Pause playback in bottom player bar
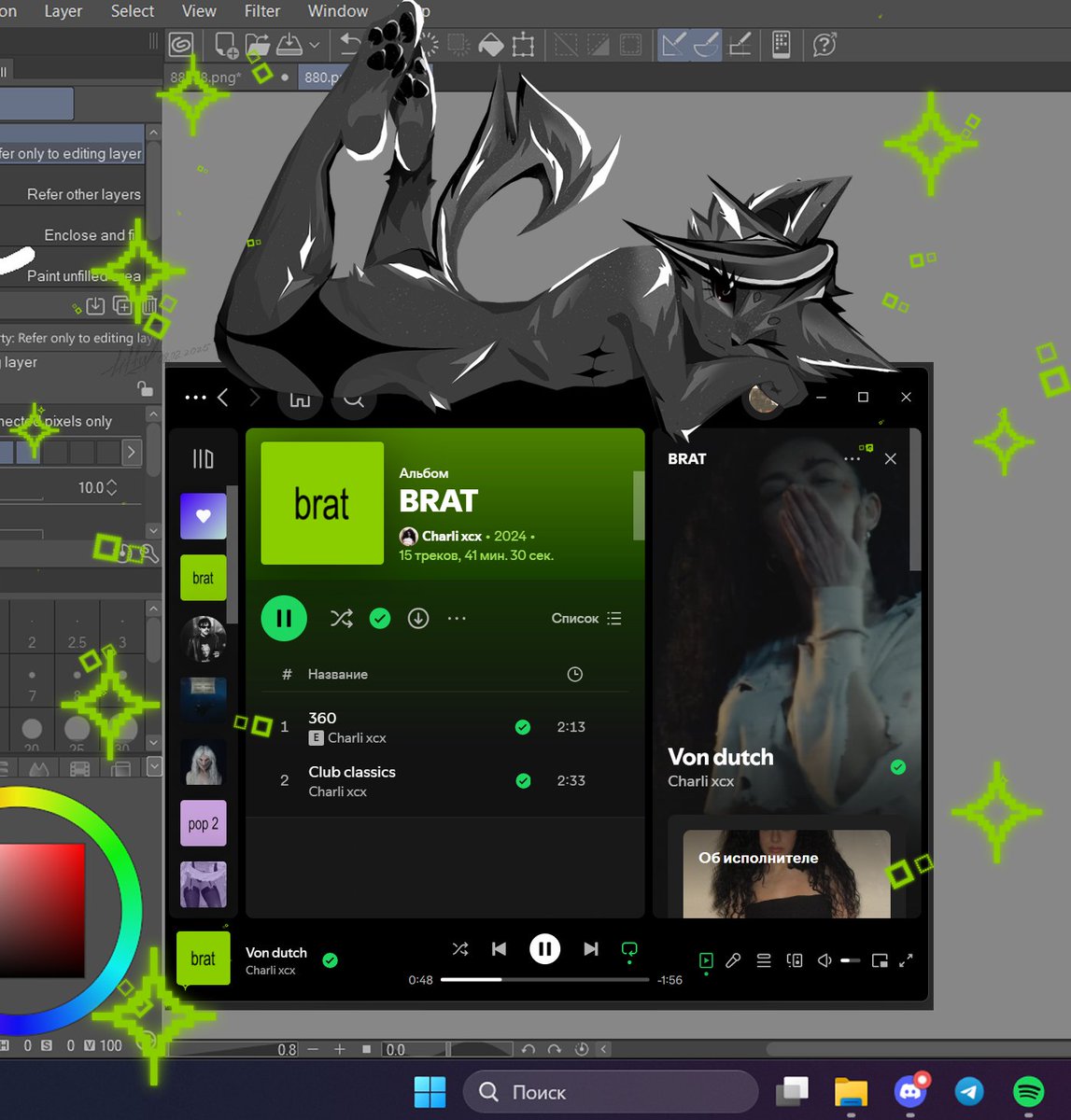 pos(545,949)
